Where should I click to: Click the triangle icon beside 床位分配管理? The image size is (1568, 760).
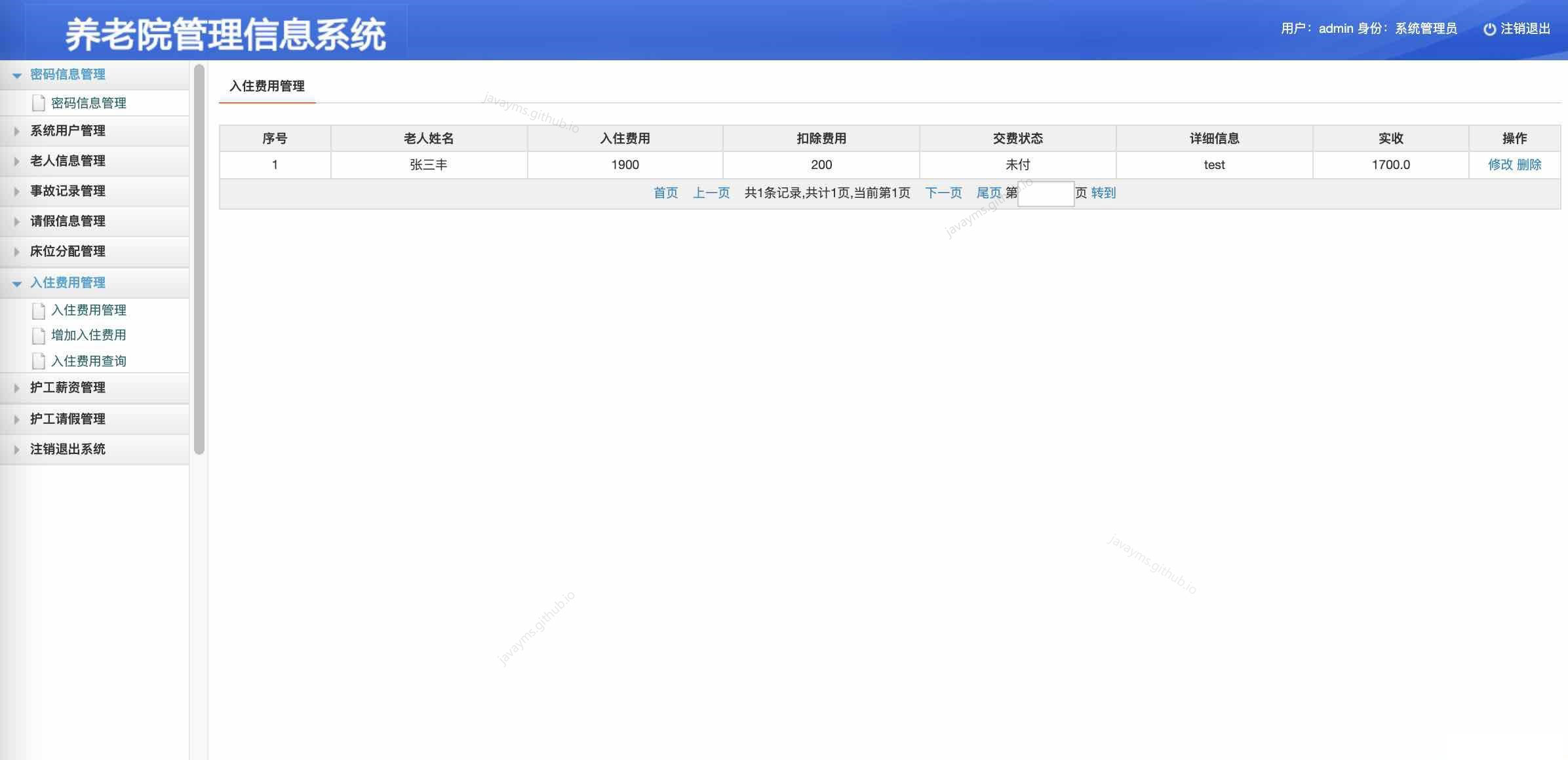(16, 252)
